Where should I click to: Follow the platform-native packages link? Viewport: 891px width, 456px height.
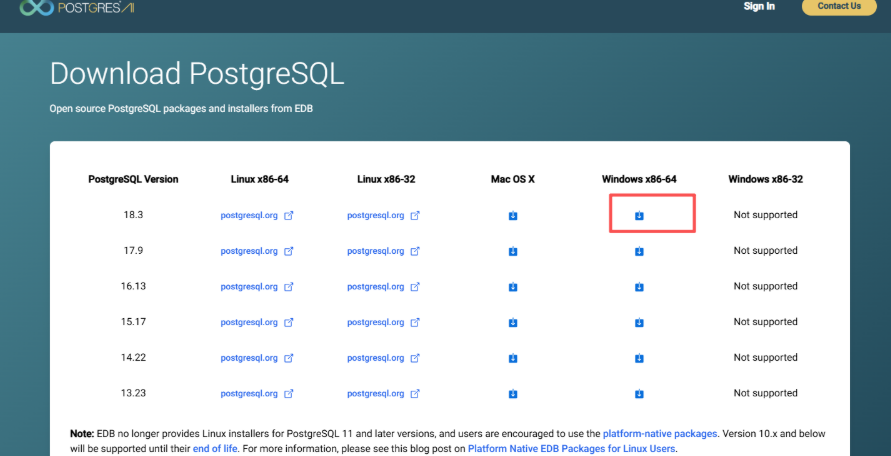pos(659,434)
